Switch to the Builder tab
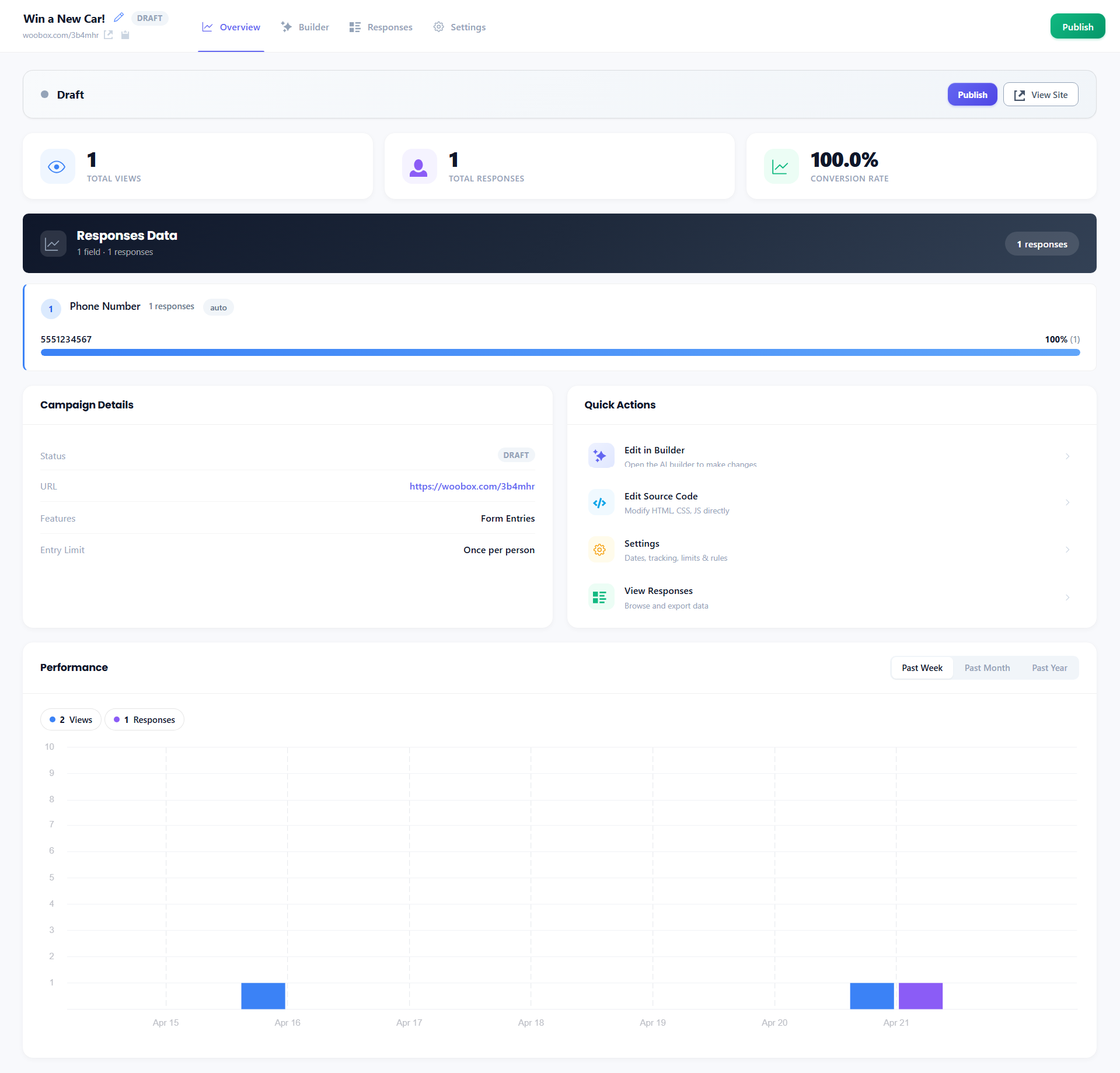Screen dimensions: 1120x1073 tap(305, 27)
